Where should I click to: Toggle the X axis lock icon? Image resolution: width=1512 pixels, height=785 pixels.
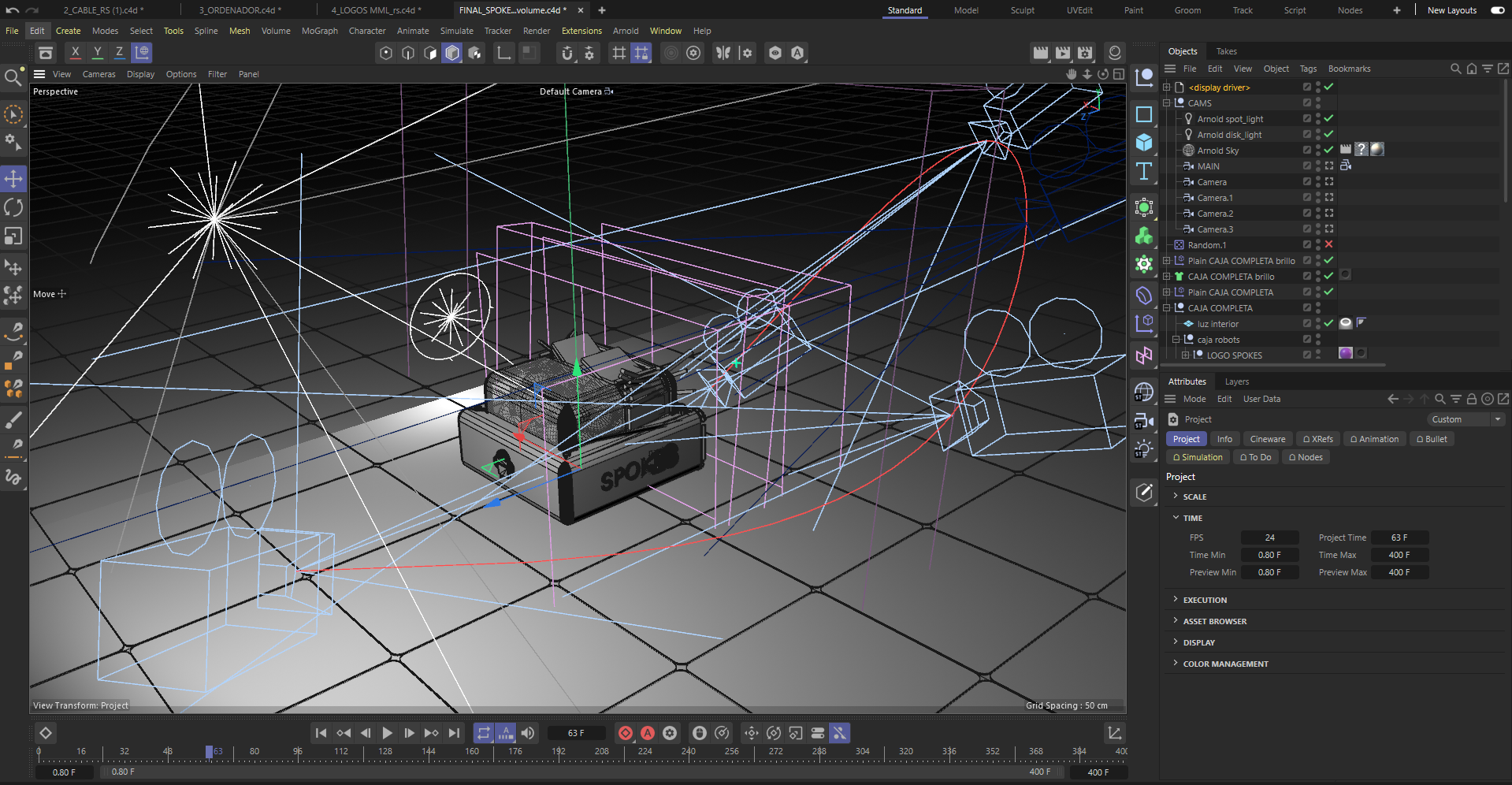click(75, 53)
